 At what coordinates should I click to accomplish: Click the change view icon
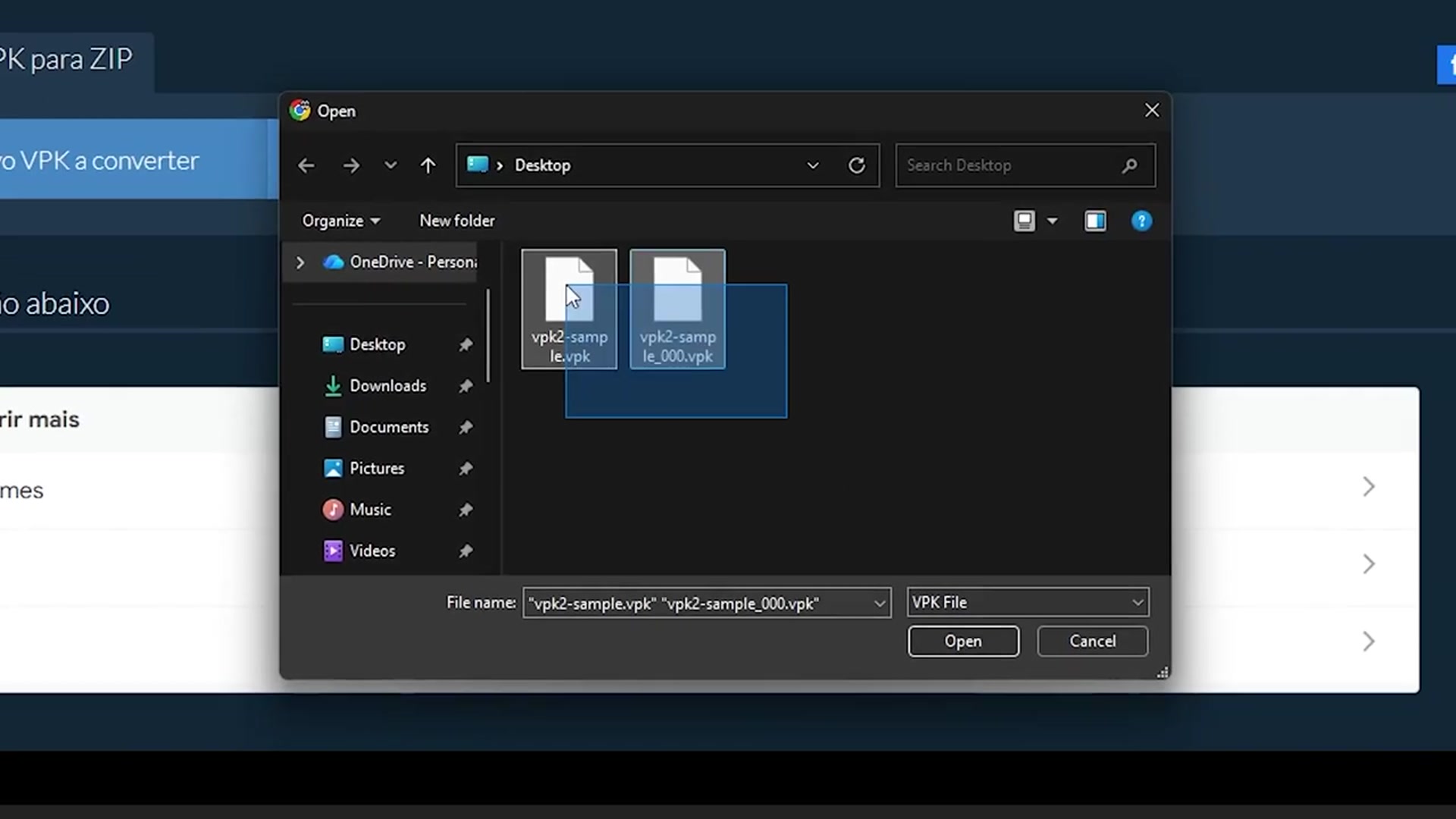(1025, 221)
